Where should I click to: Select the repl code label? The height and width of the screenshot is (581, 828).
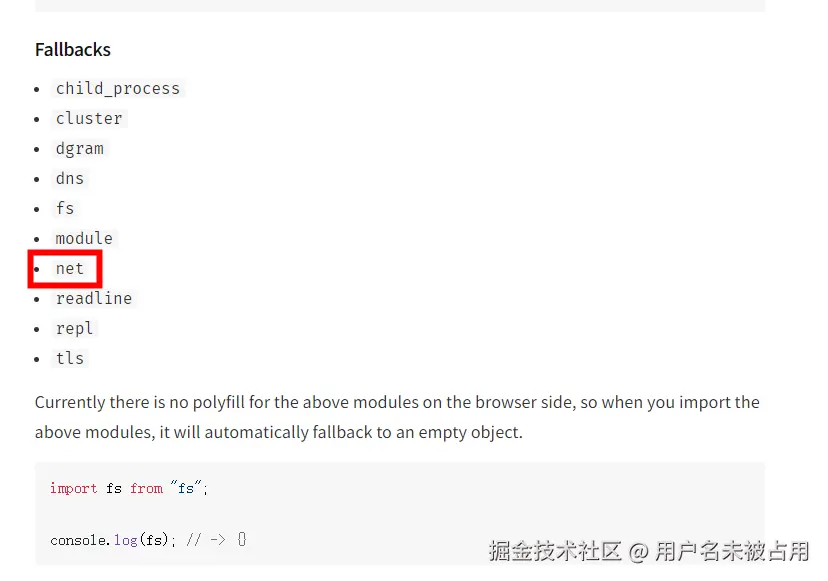[75, 328]
